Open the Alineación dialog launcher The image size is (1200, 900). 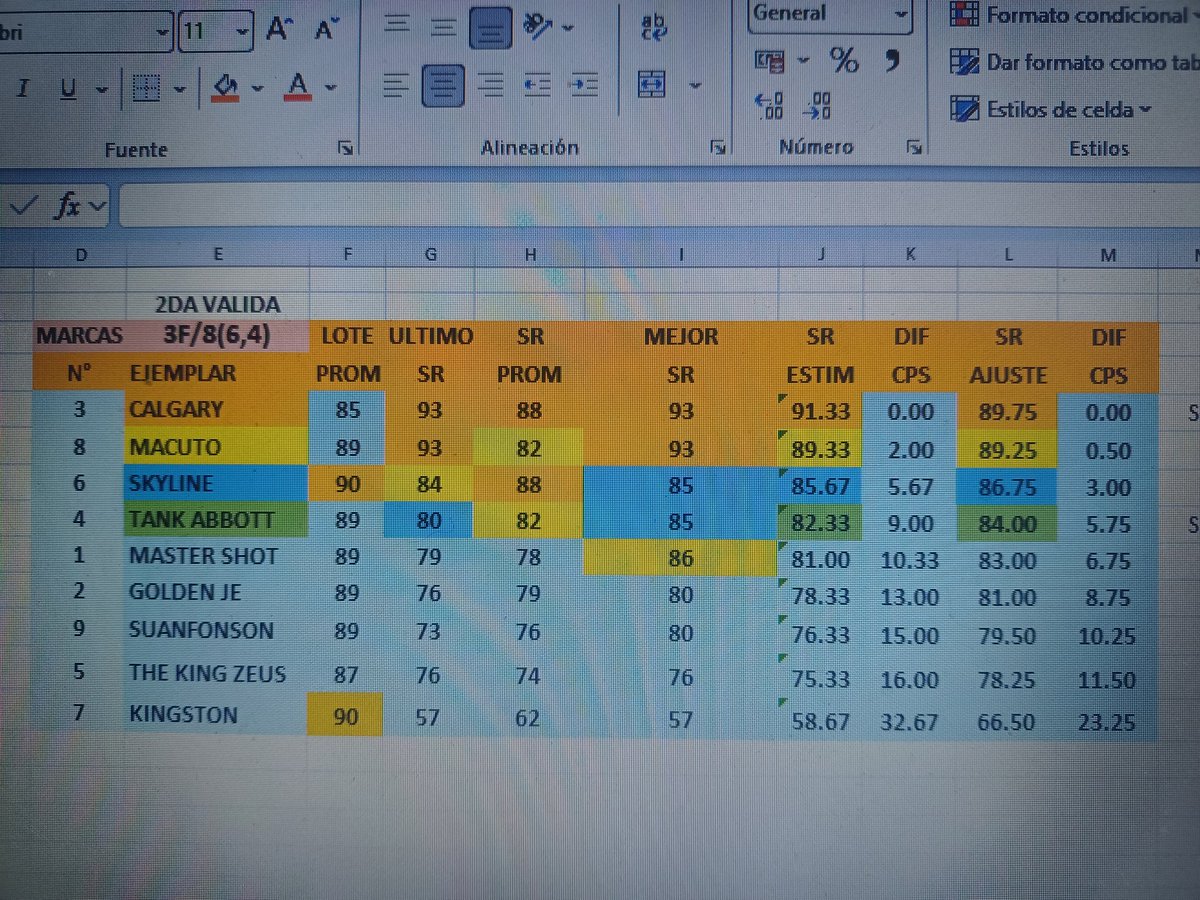point(717,148)
